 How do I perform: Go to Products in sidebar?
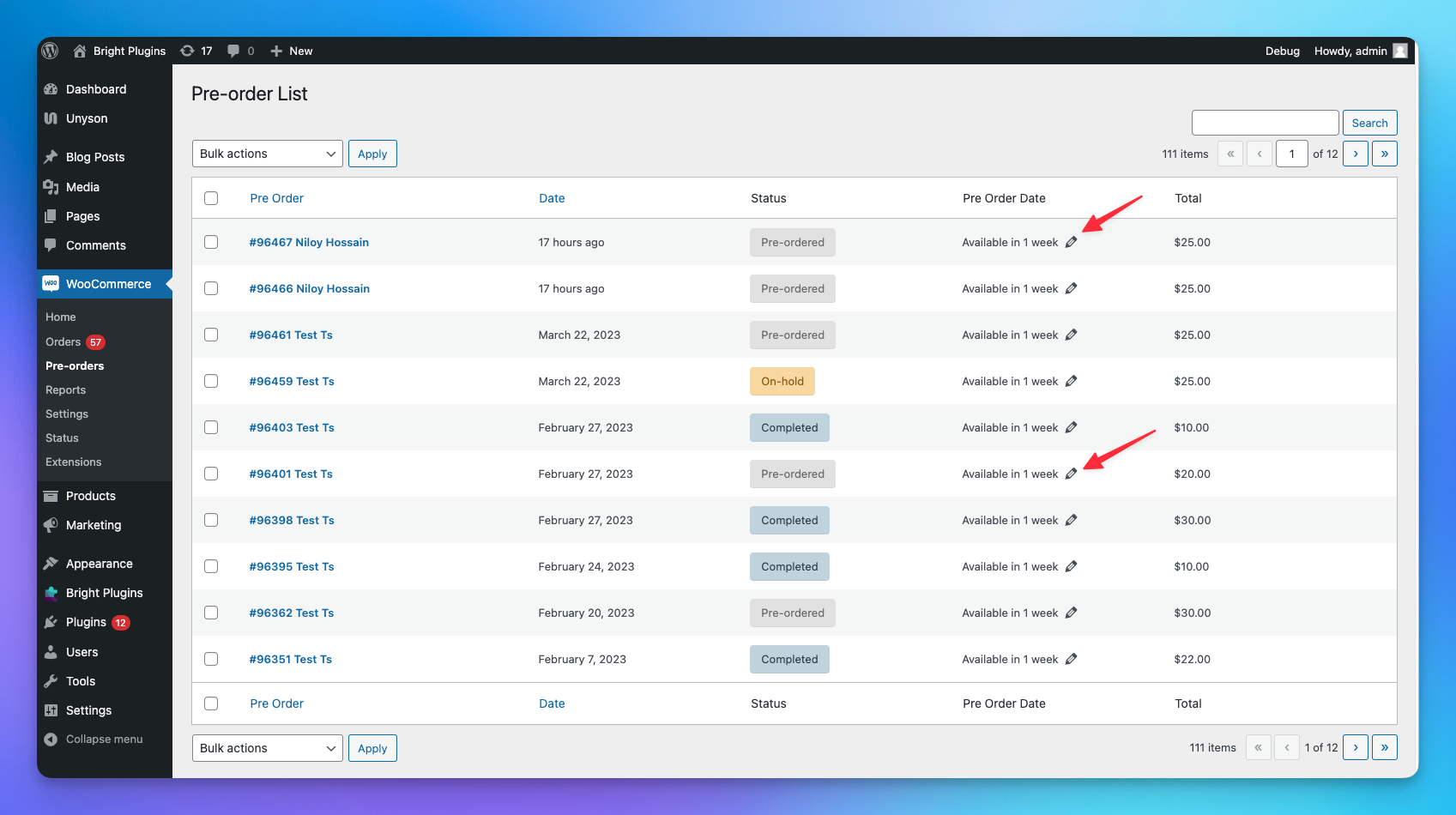tap(90, 496)
